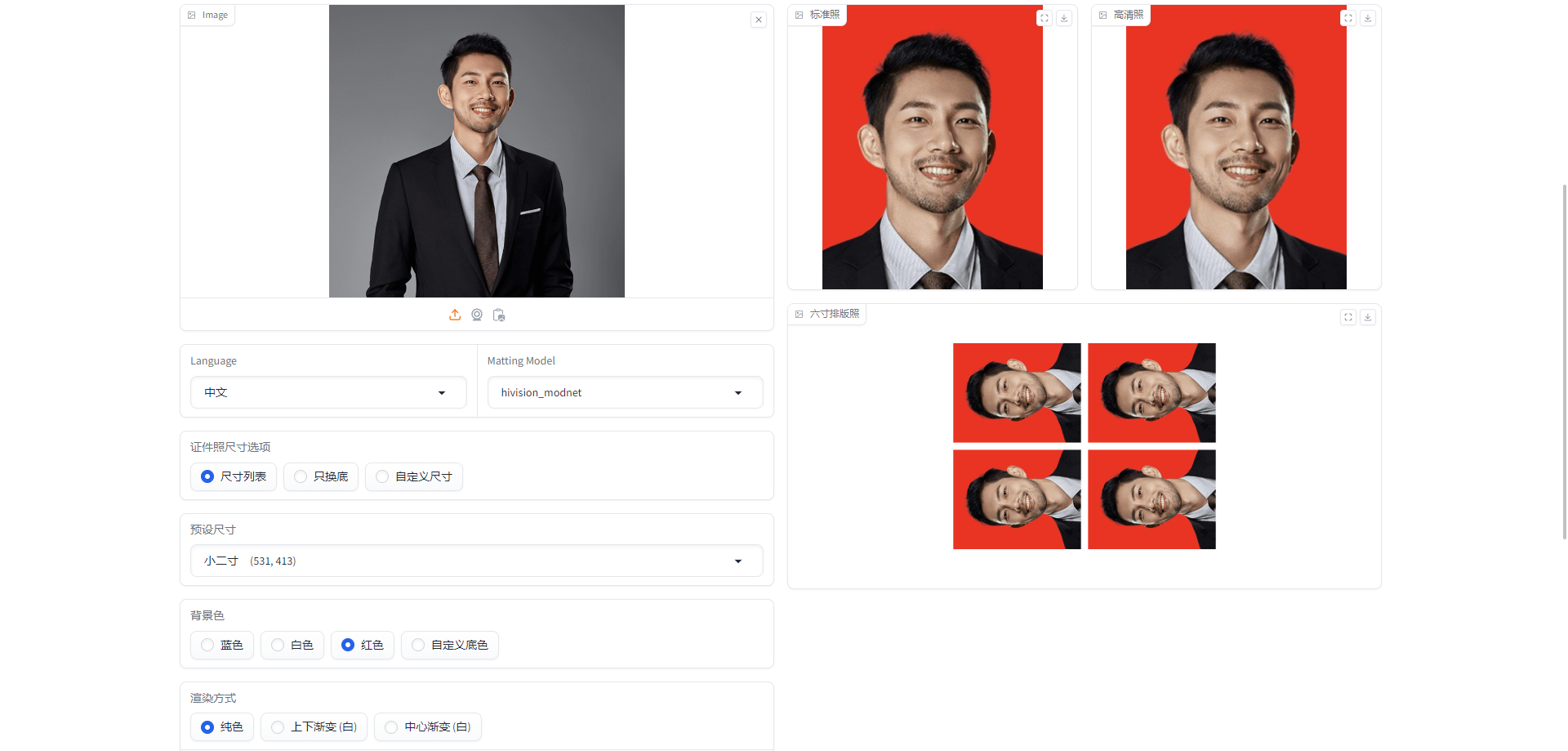Click the paste from clipboard icon
Screen dimensions: 1568x751
pyautogui.click(x=499, y=315)
